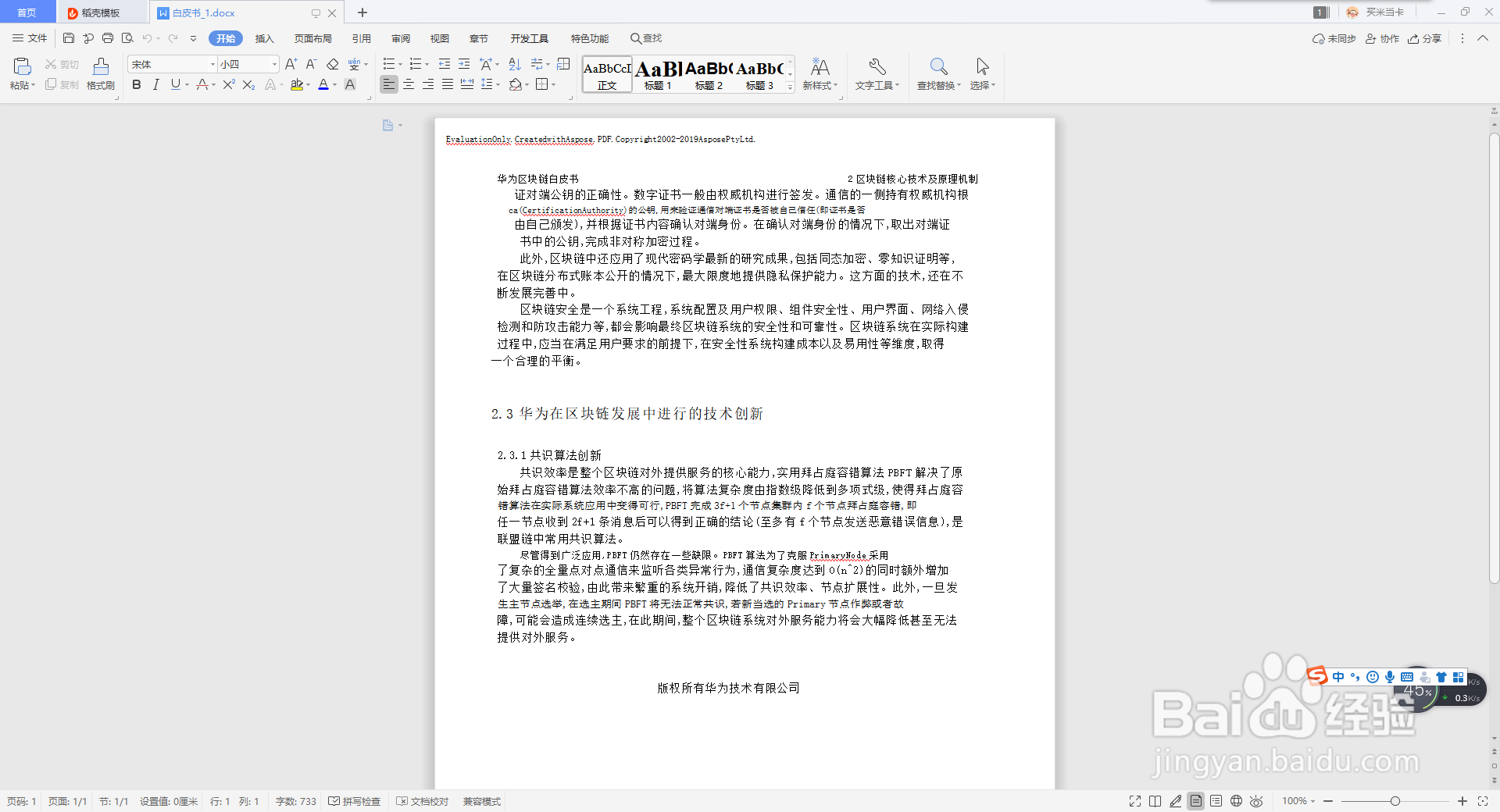
Task: Apply superscript X² formatting
Action: 228,84
